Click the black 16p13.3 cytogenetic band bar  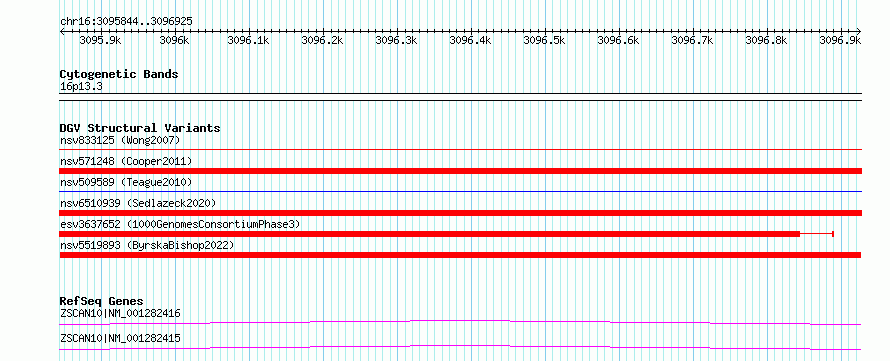(x=460, y=97)
